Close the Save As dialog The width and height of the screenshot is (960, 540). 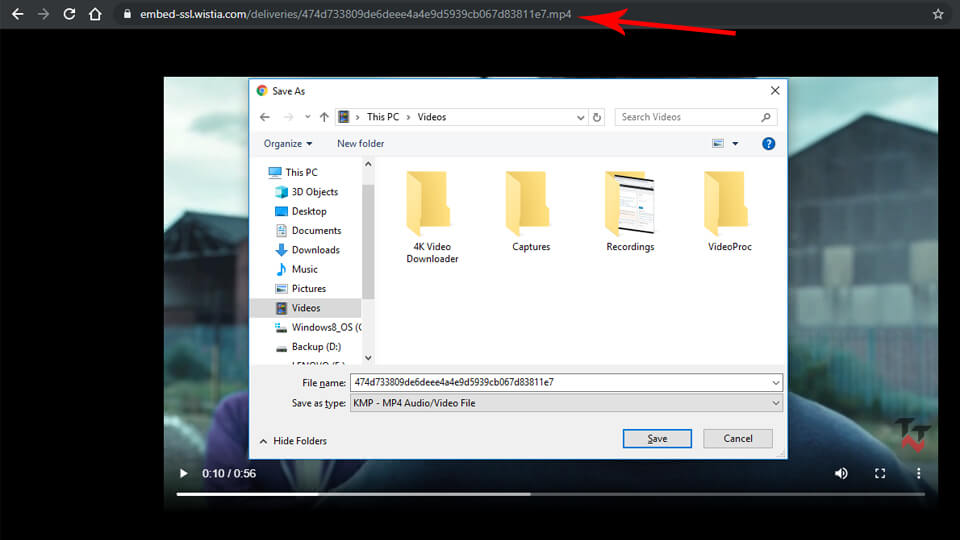774,91
